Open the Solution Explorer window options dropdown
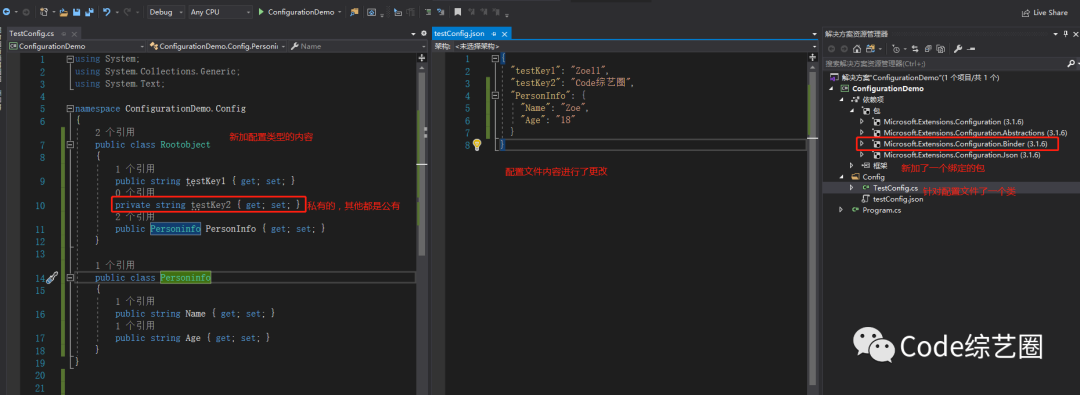This screenshot has height=395, width=1080. pyautogui.click(x=1056, y=33)
